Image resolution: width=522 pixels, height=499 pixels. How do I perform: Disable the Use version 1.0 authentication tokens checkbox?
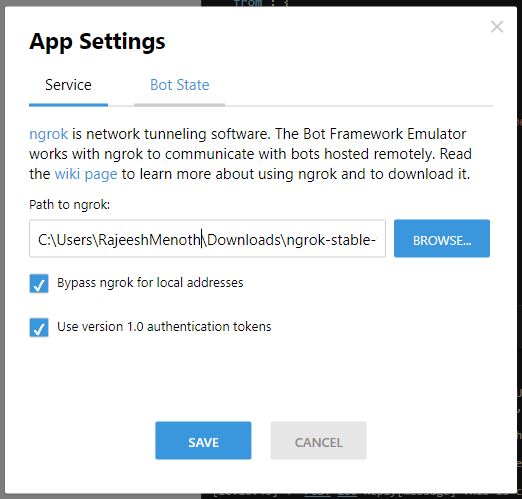39,327
